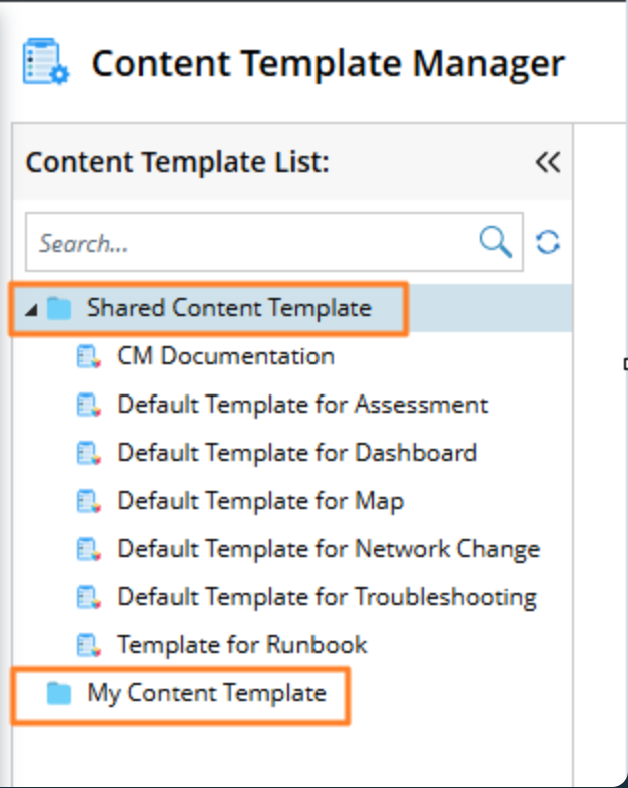Select Default Template for Network Change
Viewport: 628px width, 788px height.
coord(328,549)
